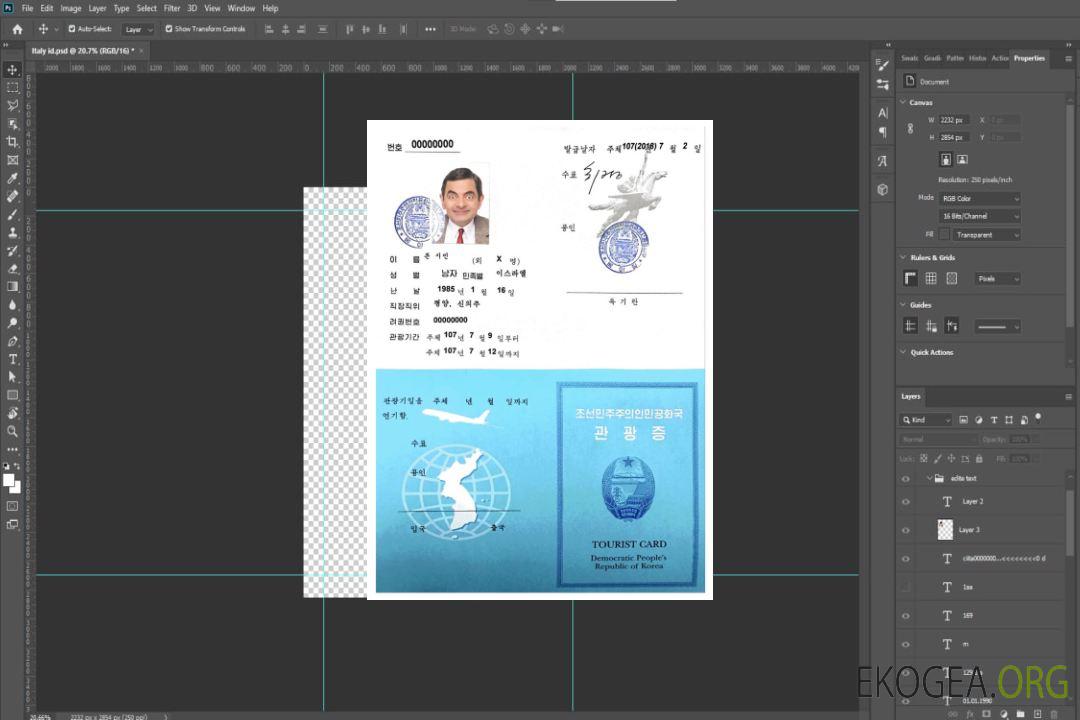Uncheck the Auto-Select checkbox
Screen dimensions: 1080x720
point(72,29)
